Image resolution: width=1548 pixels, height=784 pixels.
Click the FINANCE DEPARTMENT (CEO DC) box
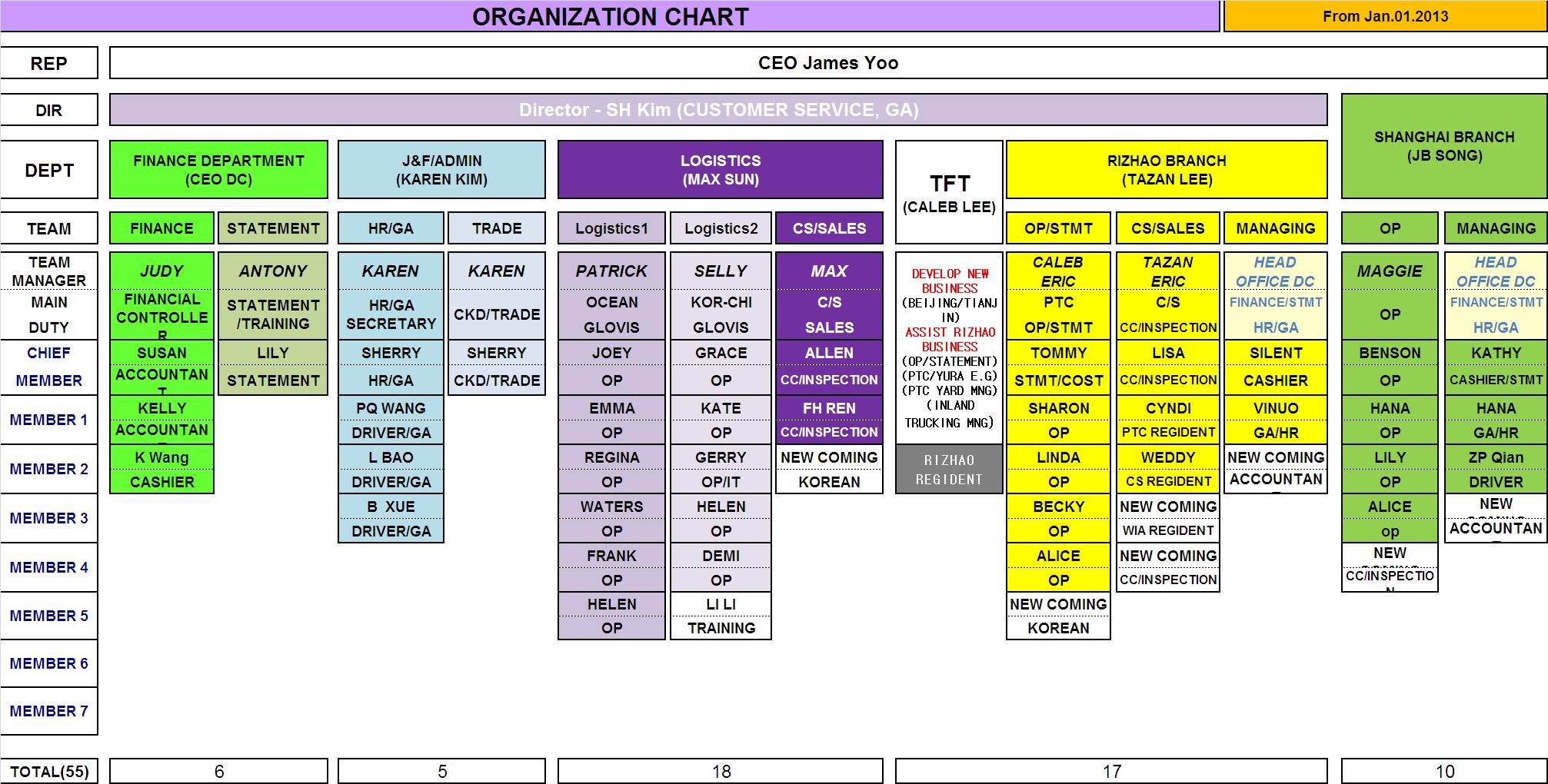click(x=218, y=170)
